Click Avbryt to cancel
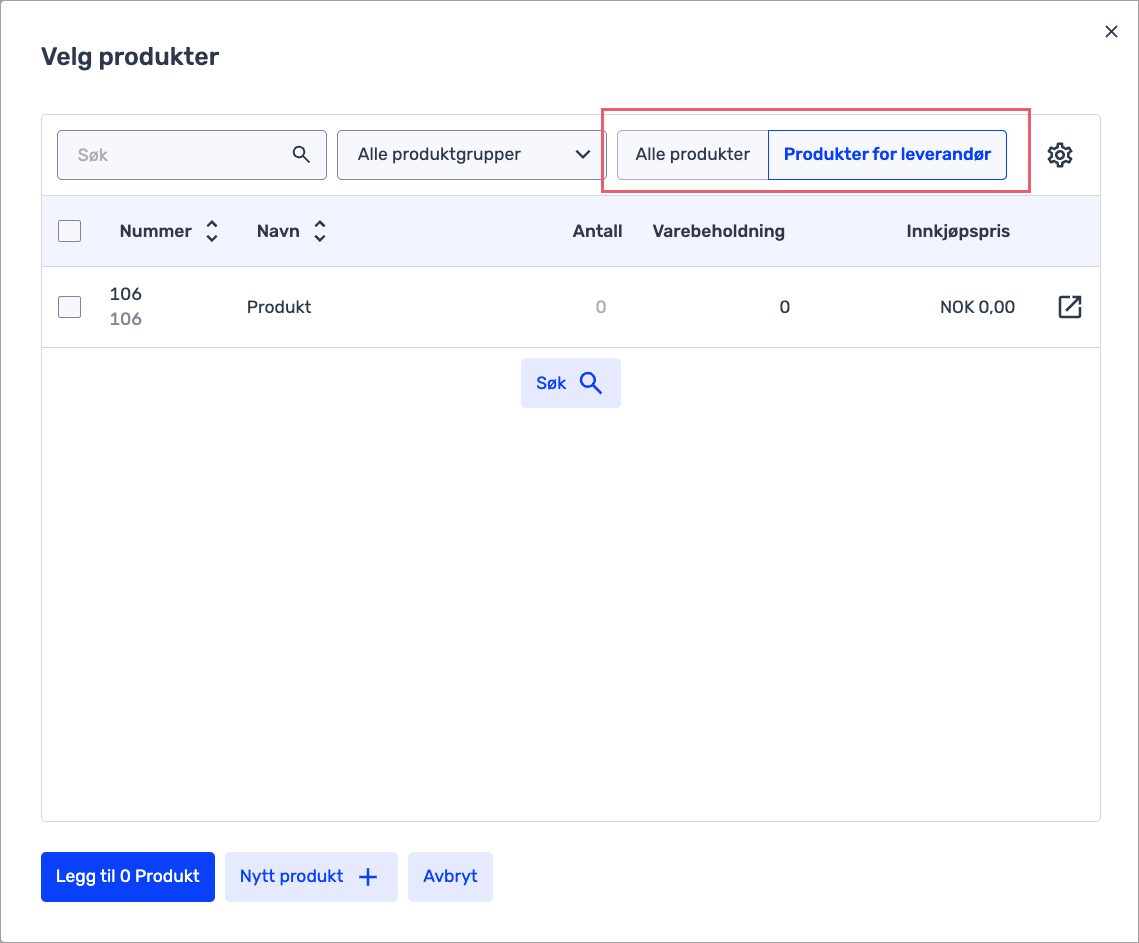1139x943 pixels. pyautogui.click(x=450, y=877)
